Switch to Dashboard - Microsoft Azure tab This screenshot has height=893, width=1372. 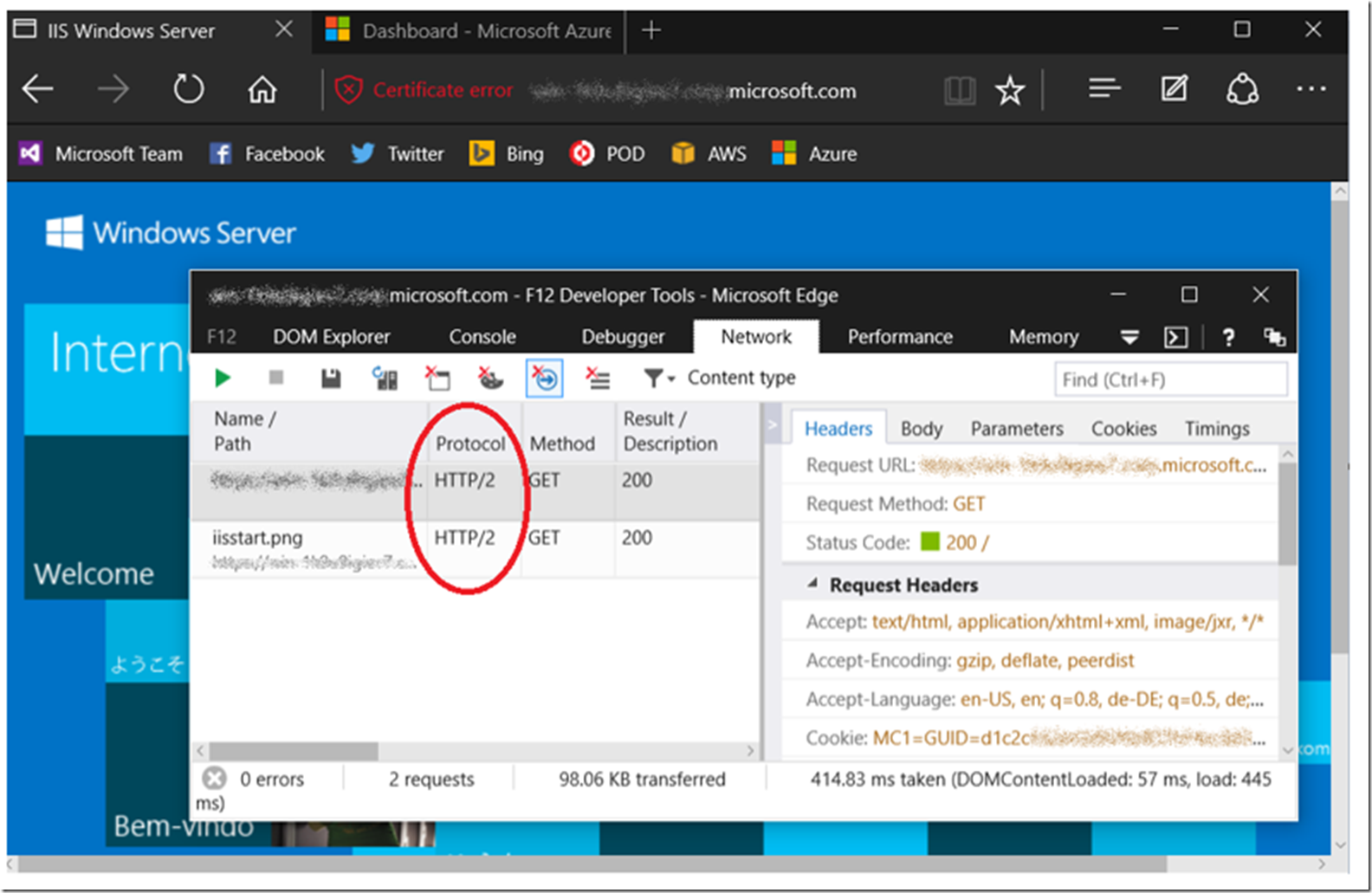(x=469, y=31)
